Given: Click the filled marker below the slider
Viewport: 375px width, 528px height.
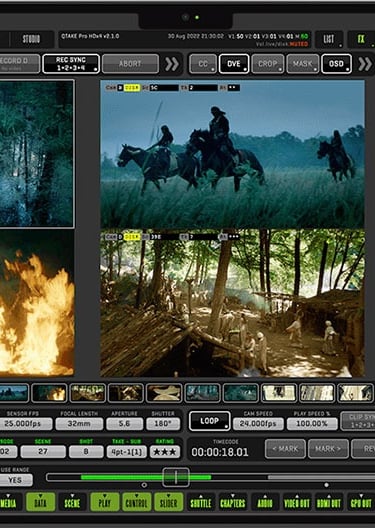Looking at the screenshot, I should point(326,485).
